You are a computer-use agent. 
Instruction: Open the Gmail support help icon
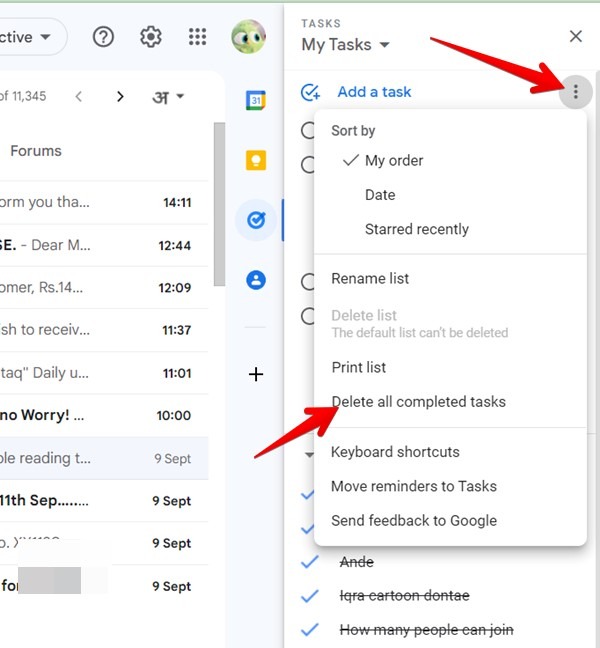pyautogui.click(x=103, y=37)
